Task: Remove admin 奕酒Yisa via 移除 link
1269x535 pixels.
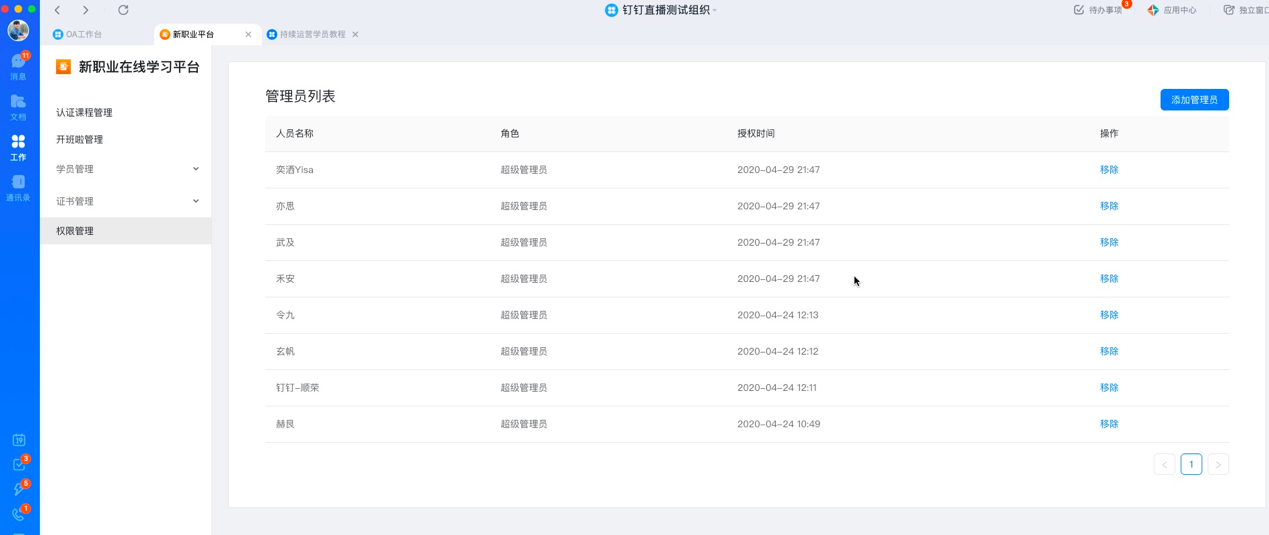Action: point(1108,170)
